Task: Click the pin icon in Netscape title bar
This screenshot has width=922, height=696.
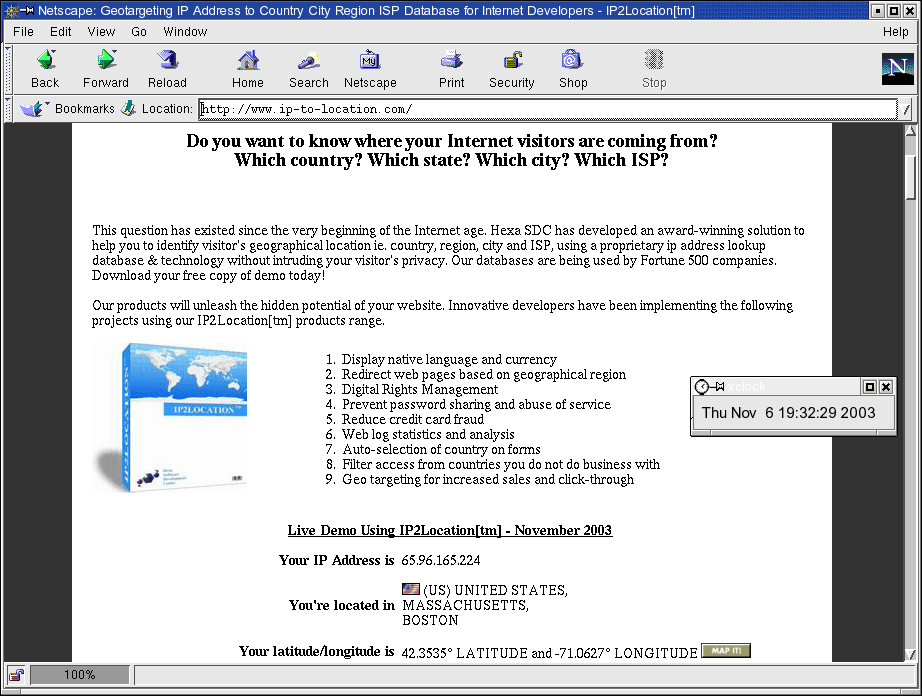Action: [x=27, y=11]
